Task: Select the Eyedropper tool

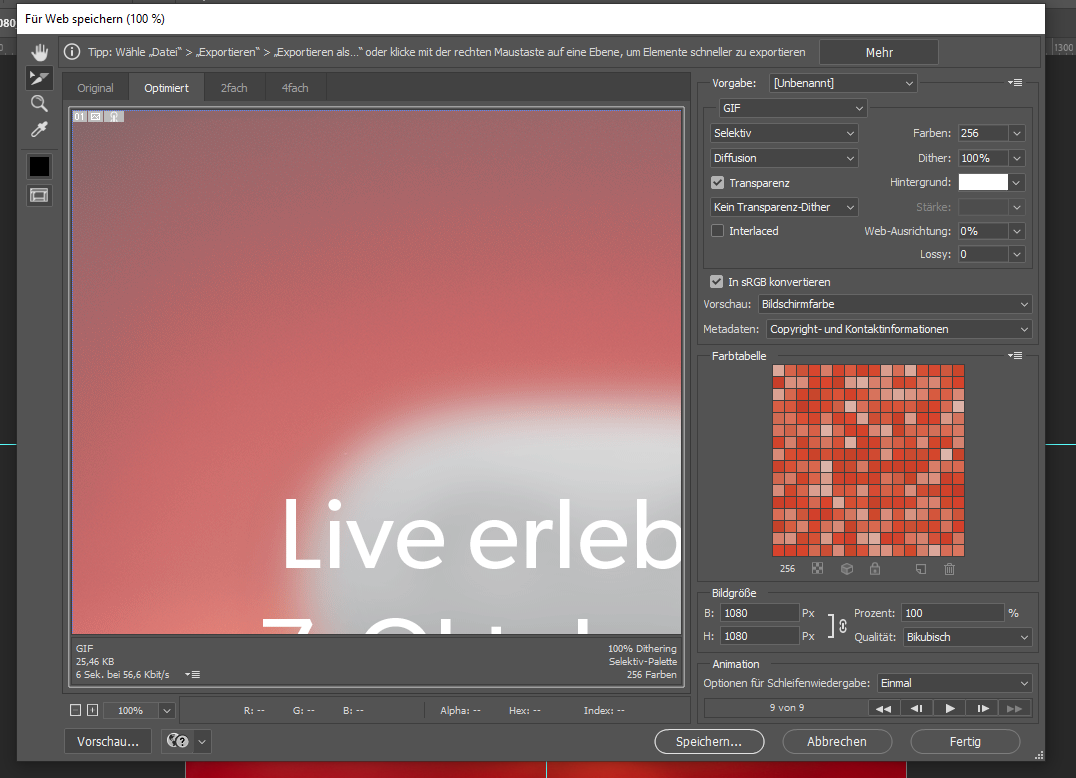Action: pyautogui.click(x=39, y=128)
